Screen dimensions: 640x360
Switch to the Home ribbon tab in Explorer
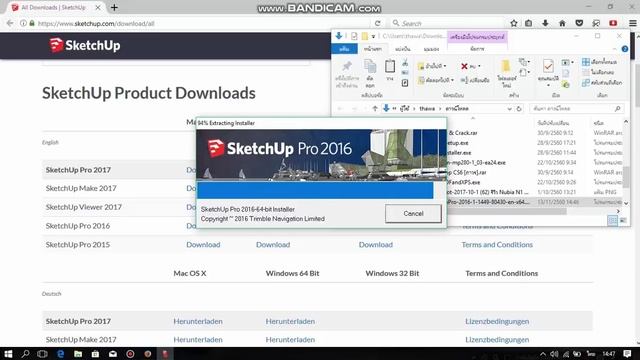[x=373, y=49]
